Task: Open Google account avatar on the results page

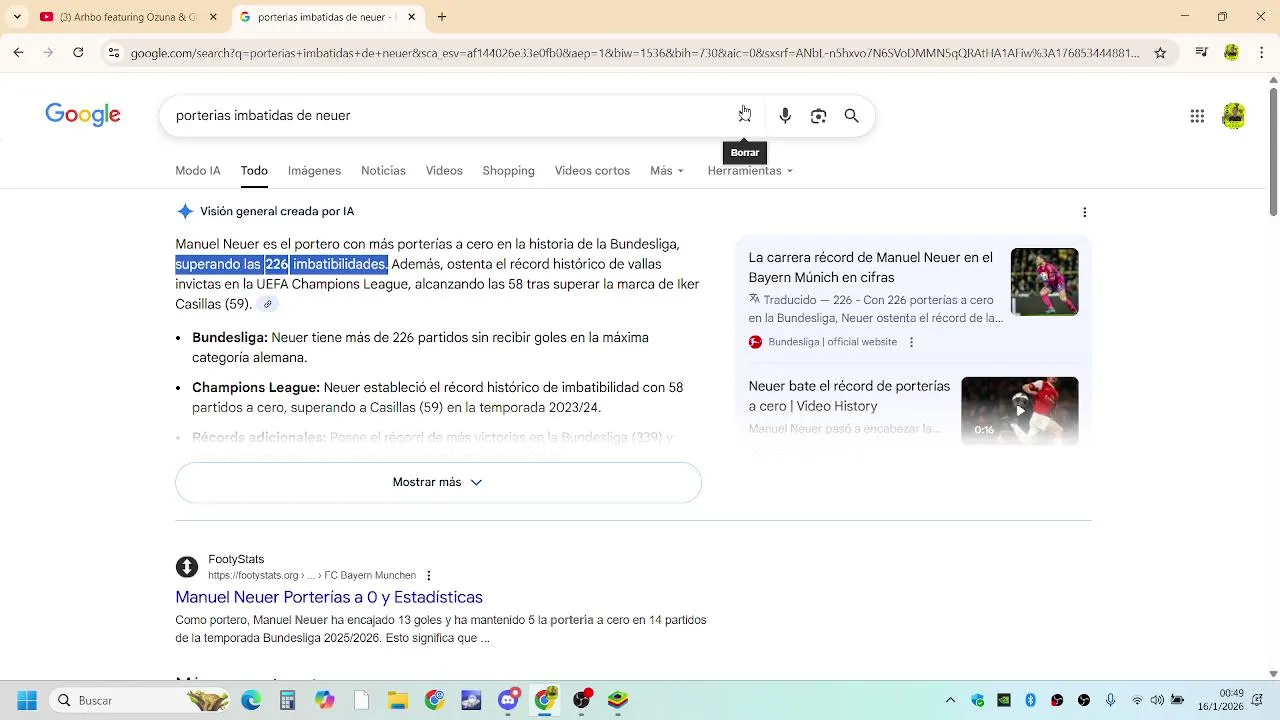Action: coord(1234,116)
